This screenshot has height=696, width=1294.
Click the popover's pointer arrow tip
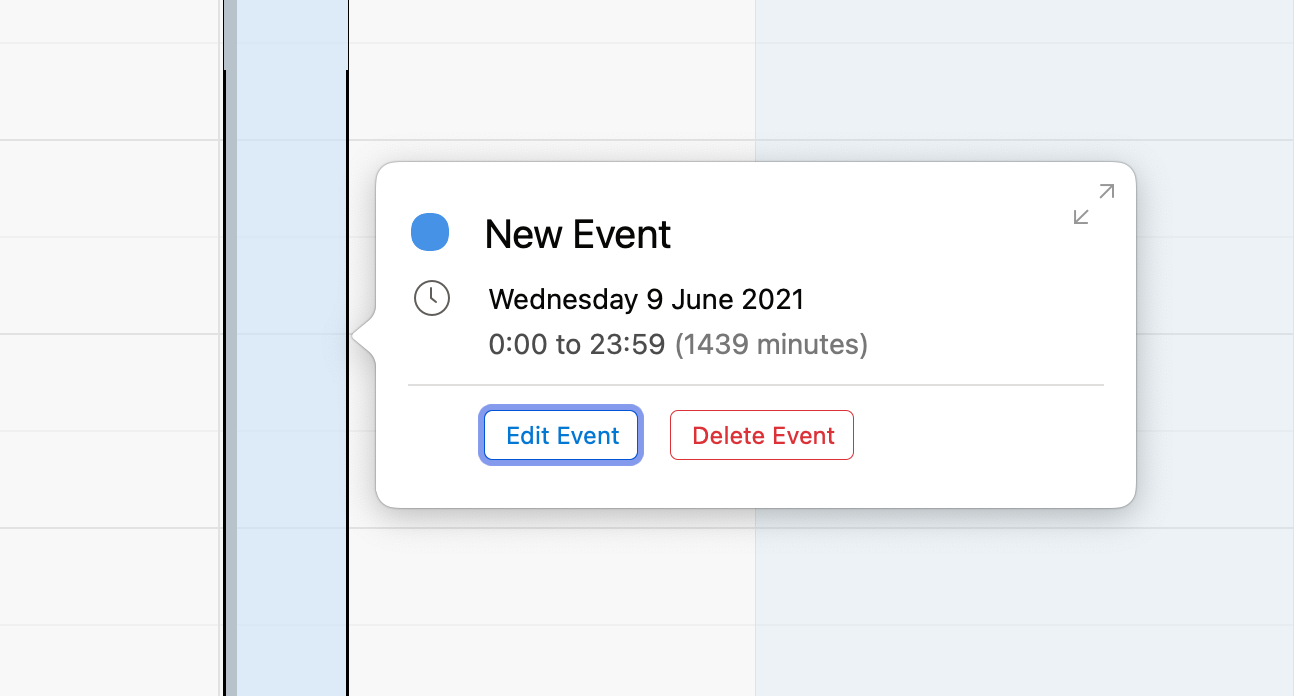click(356, 338)
